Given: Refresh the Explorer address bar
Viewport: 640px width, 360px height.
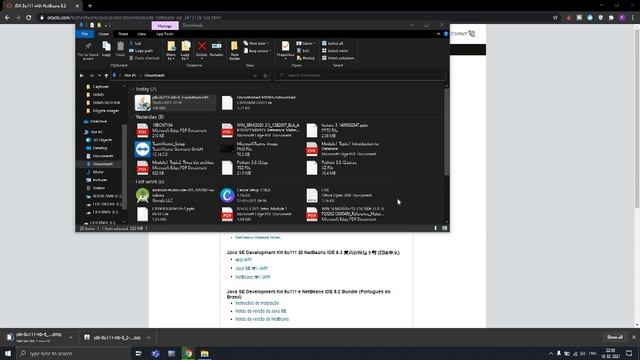Looking at the screenshot, I should pyautogui.click(x=265, y=76).
